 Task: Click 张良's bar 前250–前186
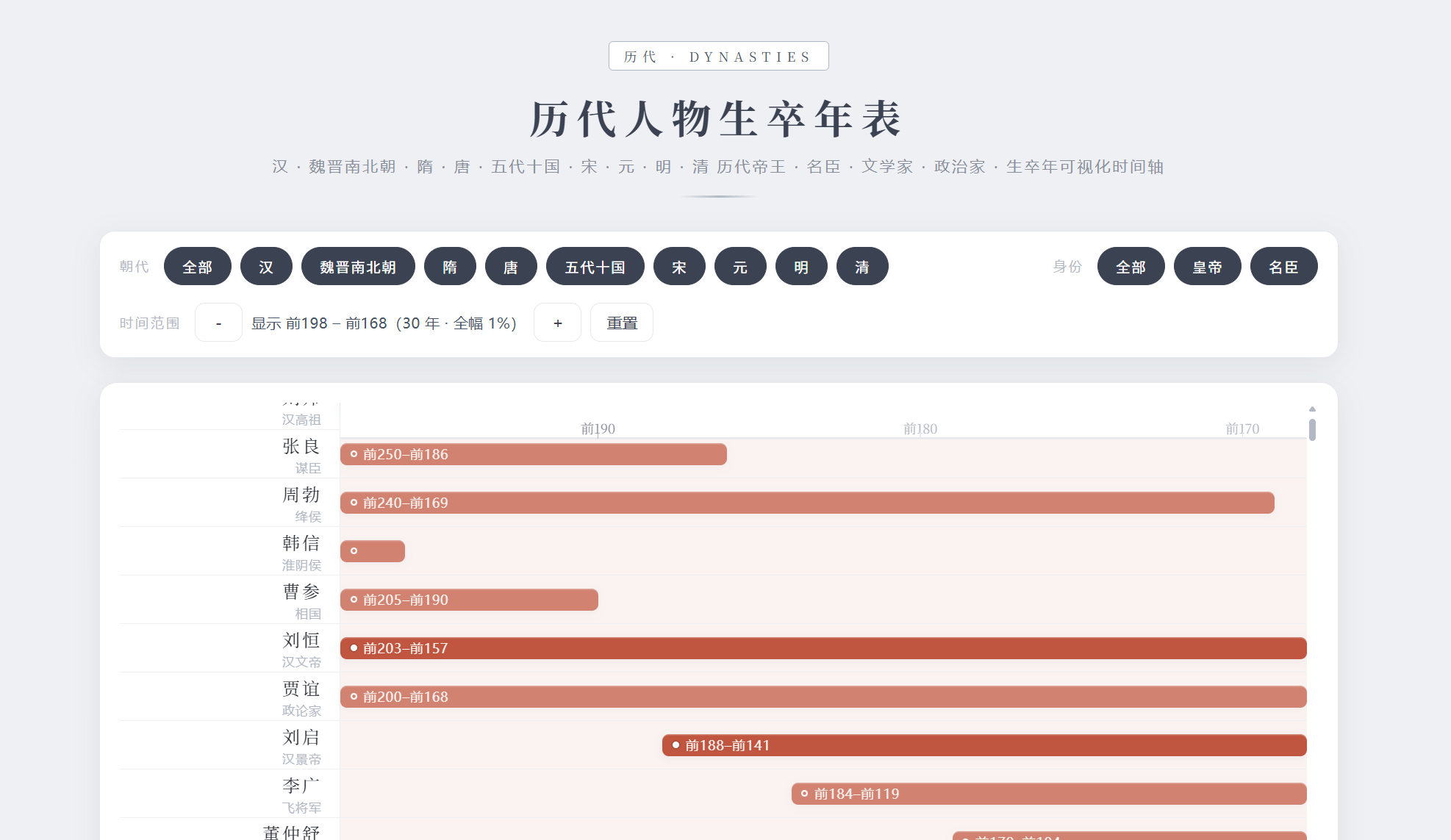pyautogui.click(x=534, y=454)
